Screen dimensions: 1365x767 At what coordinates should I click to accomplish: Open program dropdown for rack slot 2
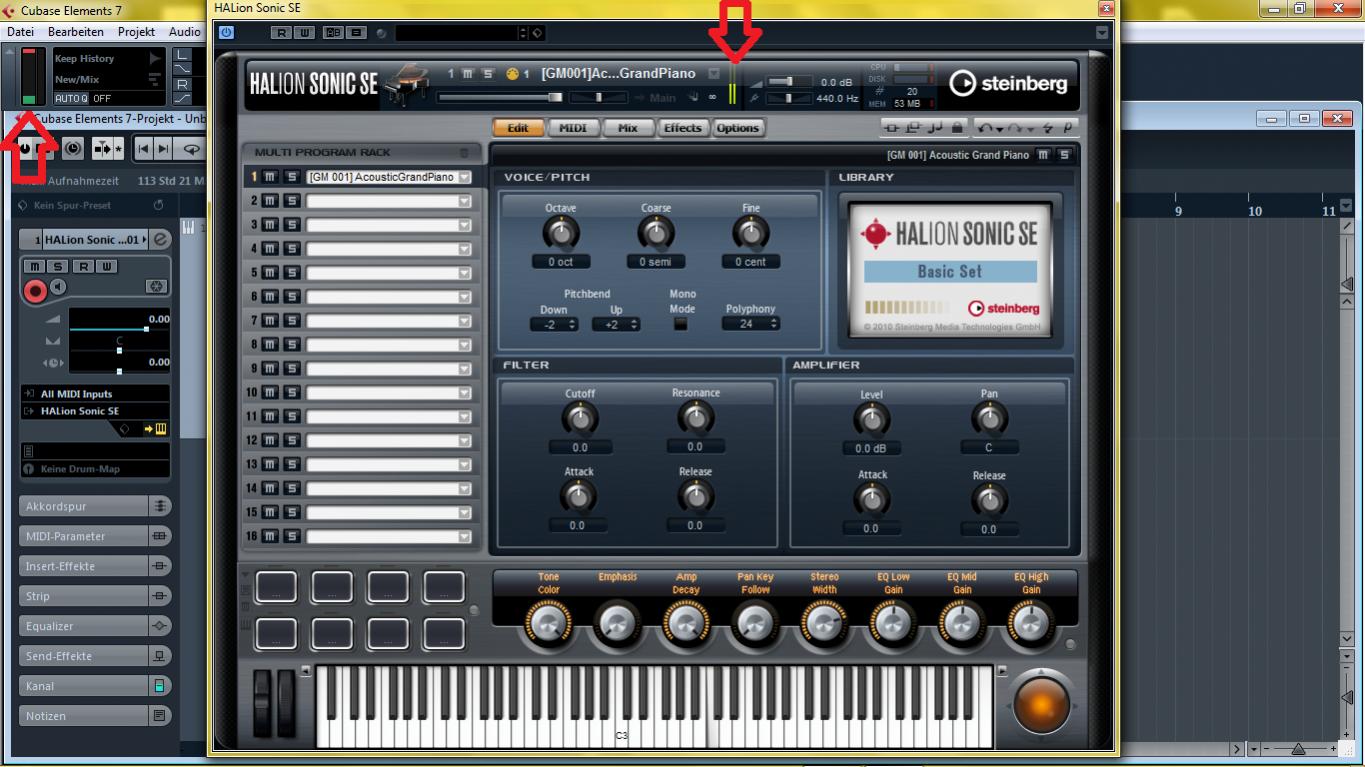(x=463, y=201)
